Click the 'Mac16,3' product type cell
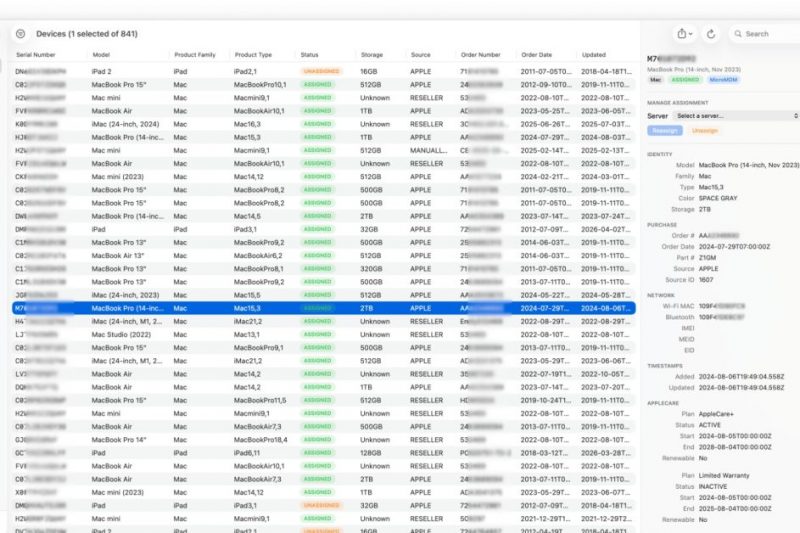 (247, 124)
